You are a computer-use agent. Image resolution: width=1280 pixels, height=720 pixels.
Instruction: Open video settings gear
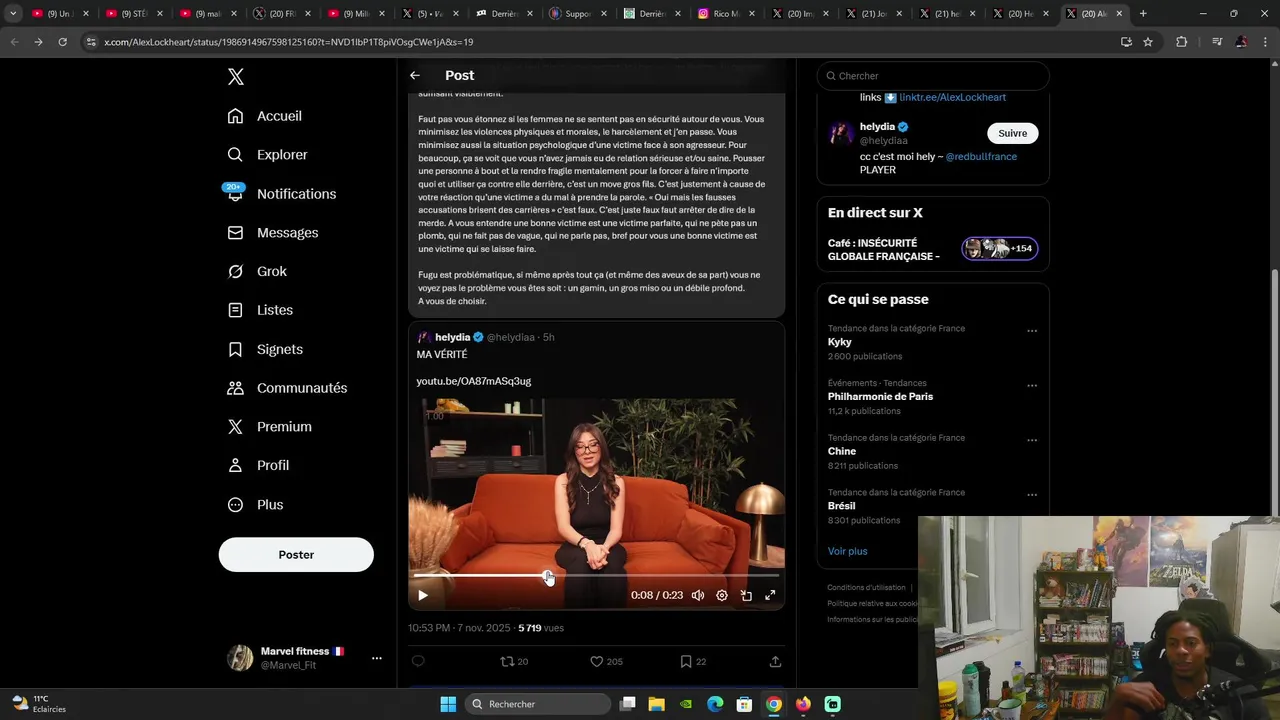pos(722,596)
